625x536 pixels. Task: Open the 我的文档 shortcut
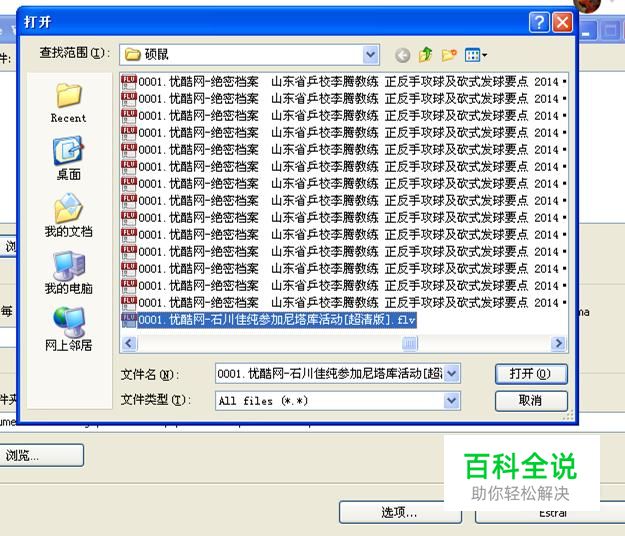tap(69, 216)
